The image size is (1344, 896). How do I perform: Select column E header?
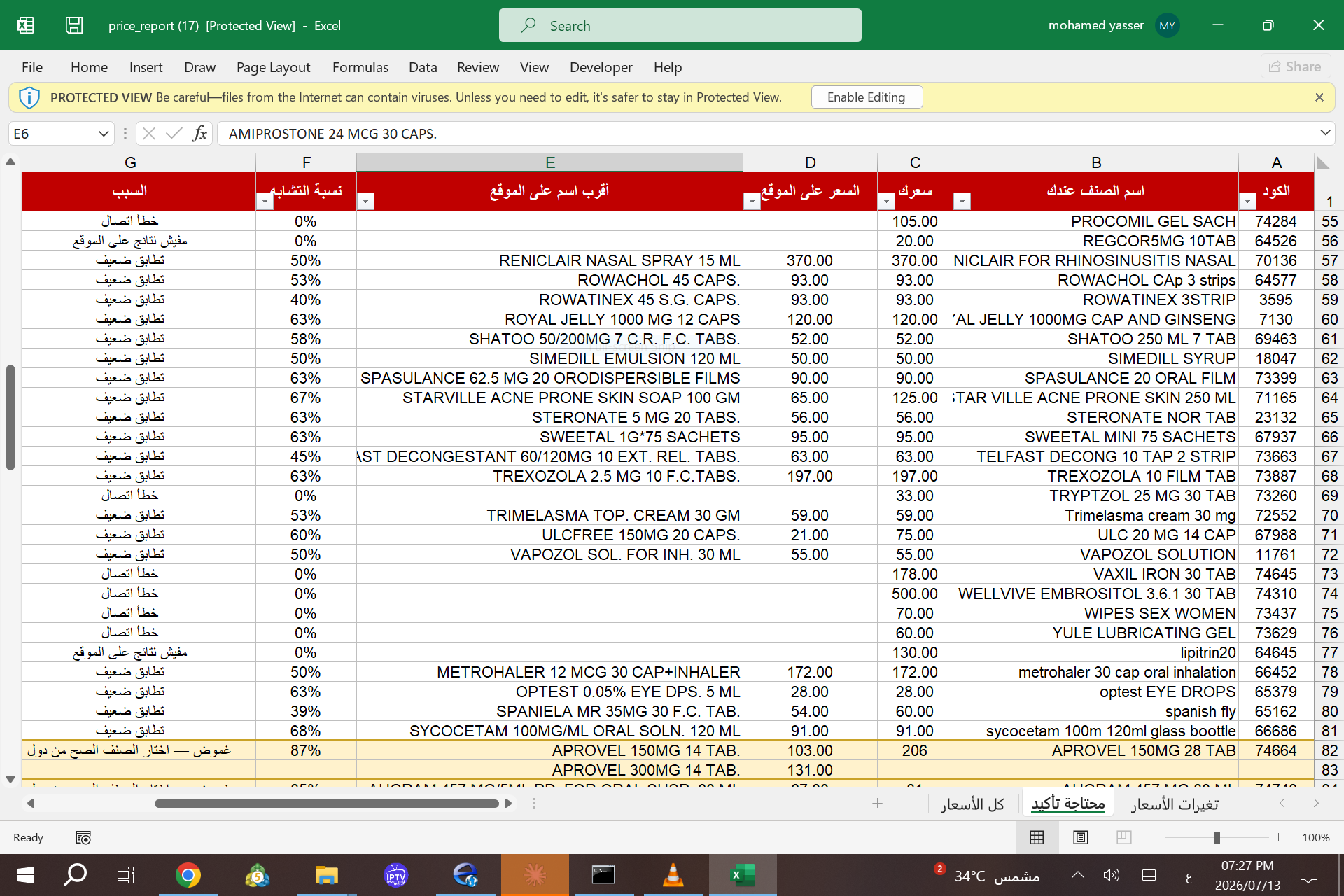550,162
